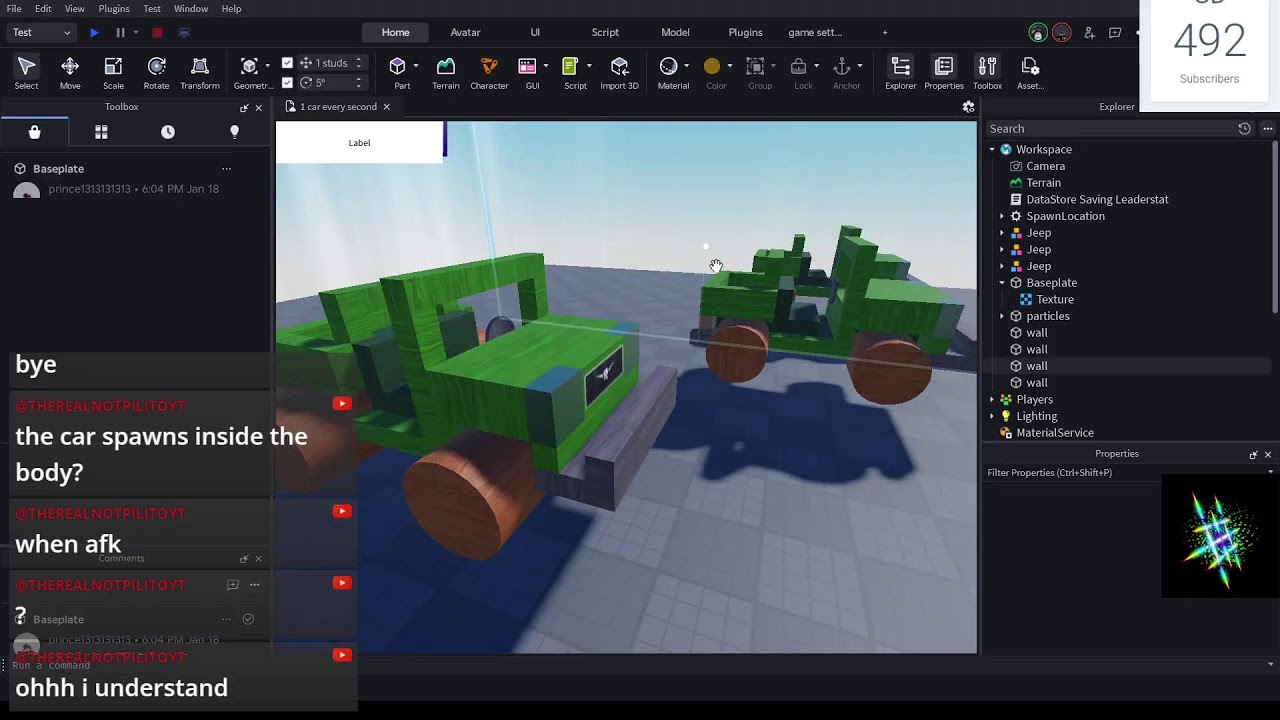This screenshot has width=1280, height=720.
Task: Open the Character tool
Action: [x=489, y=73]
